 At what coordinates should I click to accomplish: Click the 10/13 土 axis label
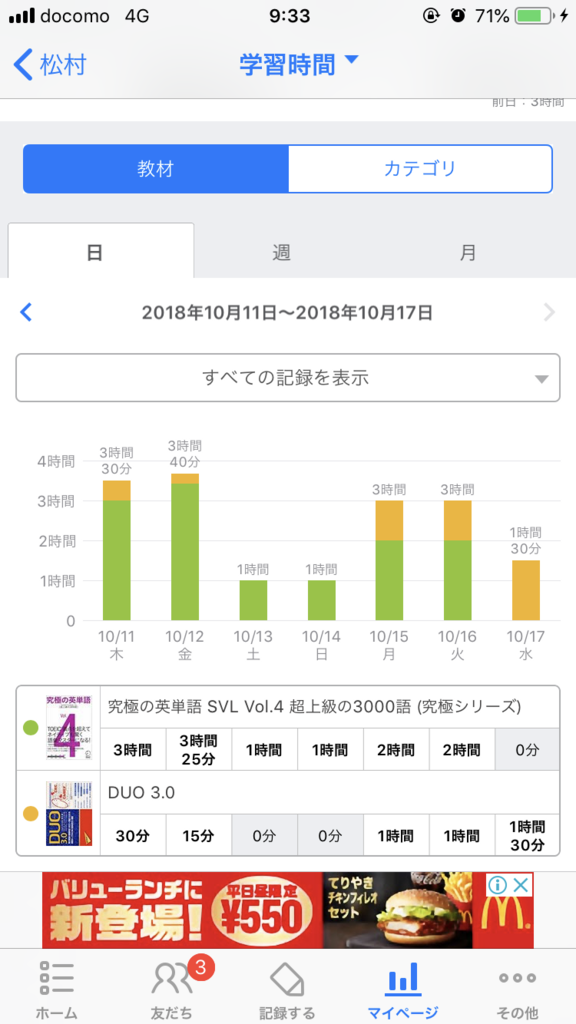[253, 645]
